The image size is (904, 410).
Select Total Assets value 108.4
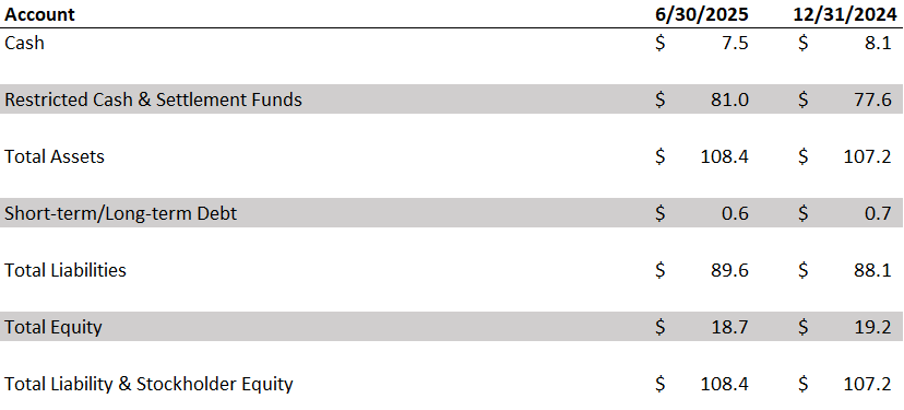coord(725,156)
